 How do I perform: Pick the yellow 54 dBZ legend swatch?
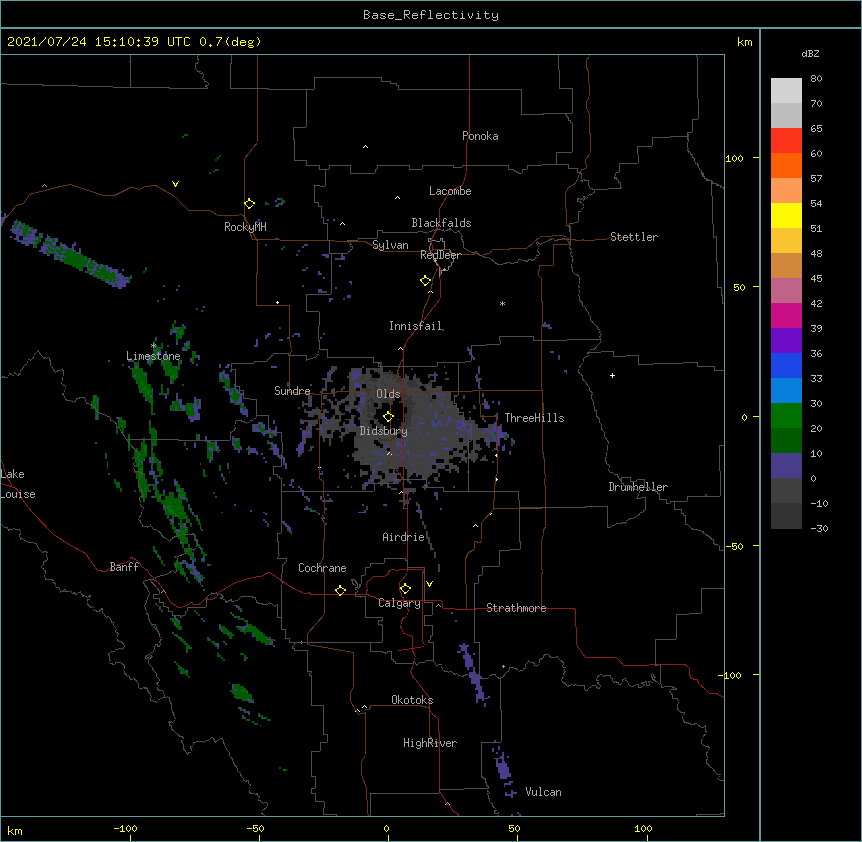786,215
